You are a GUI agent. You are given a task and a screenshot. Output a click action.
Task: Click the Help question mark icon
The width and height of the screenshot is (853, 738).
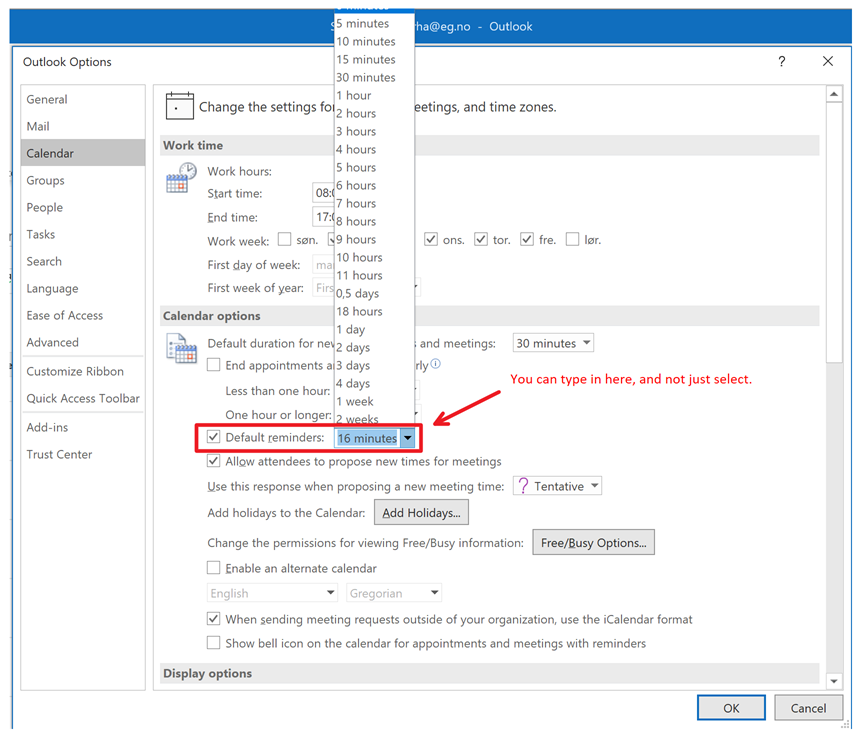click(x=782, y=62)
